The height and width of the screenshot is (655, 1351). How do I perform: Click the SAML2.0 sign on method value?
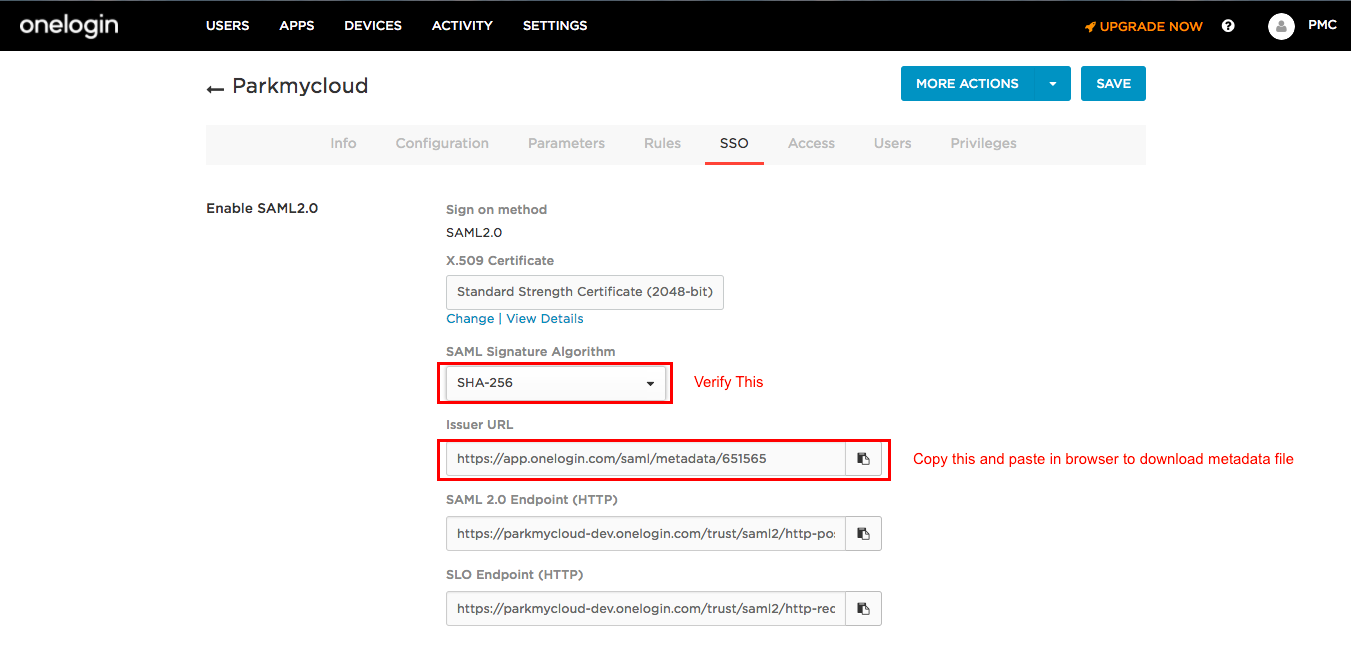474,232
